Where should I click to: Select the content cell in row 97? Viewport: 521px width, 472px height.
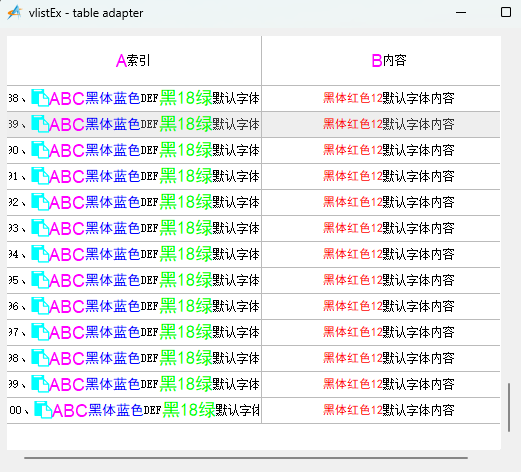coord(381,332)
